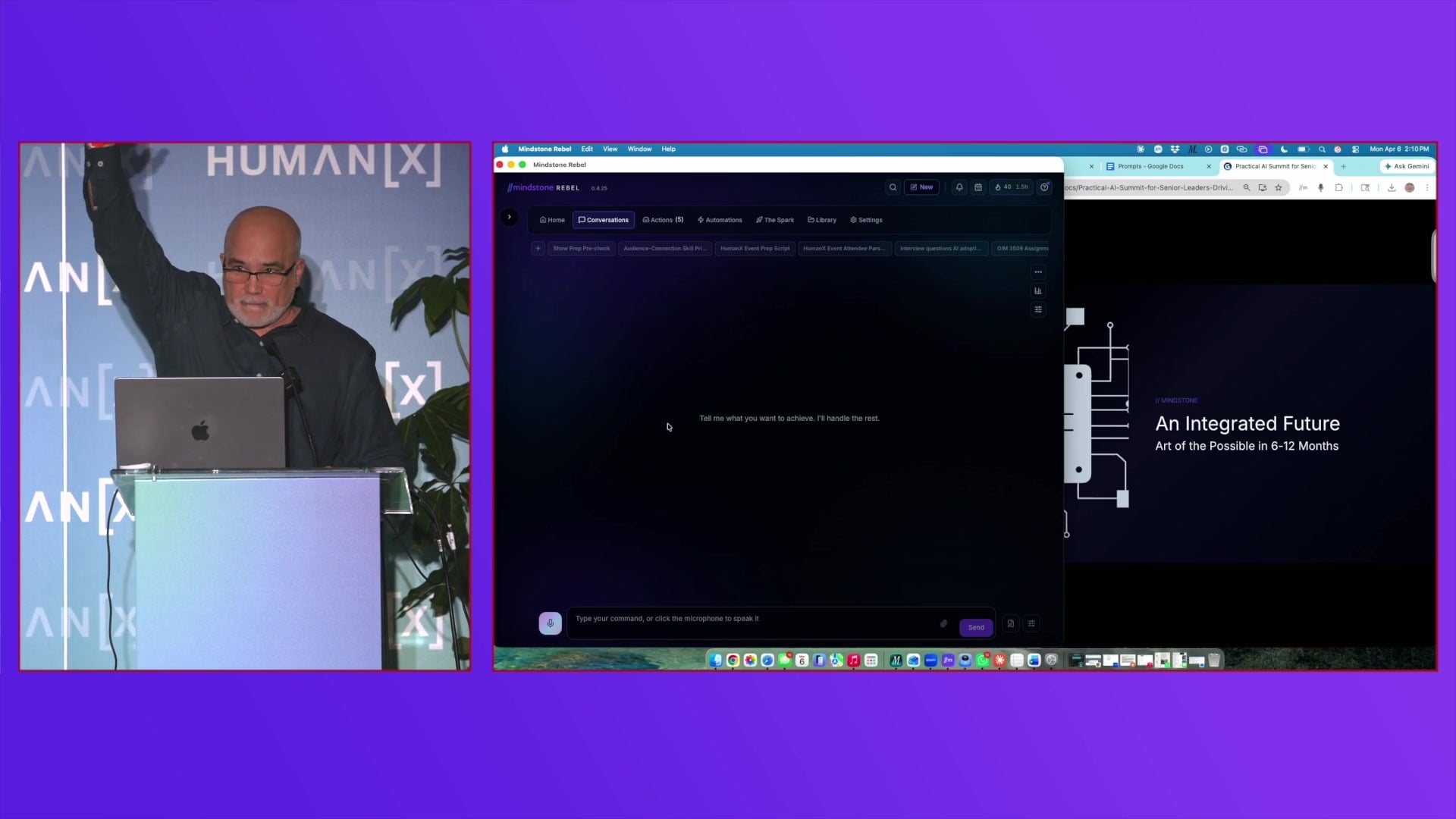Click the help question mark icon
This screenshot has height=819, width=1456.
[x=1044, y=187]
